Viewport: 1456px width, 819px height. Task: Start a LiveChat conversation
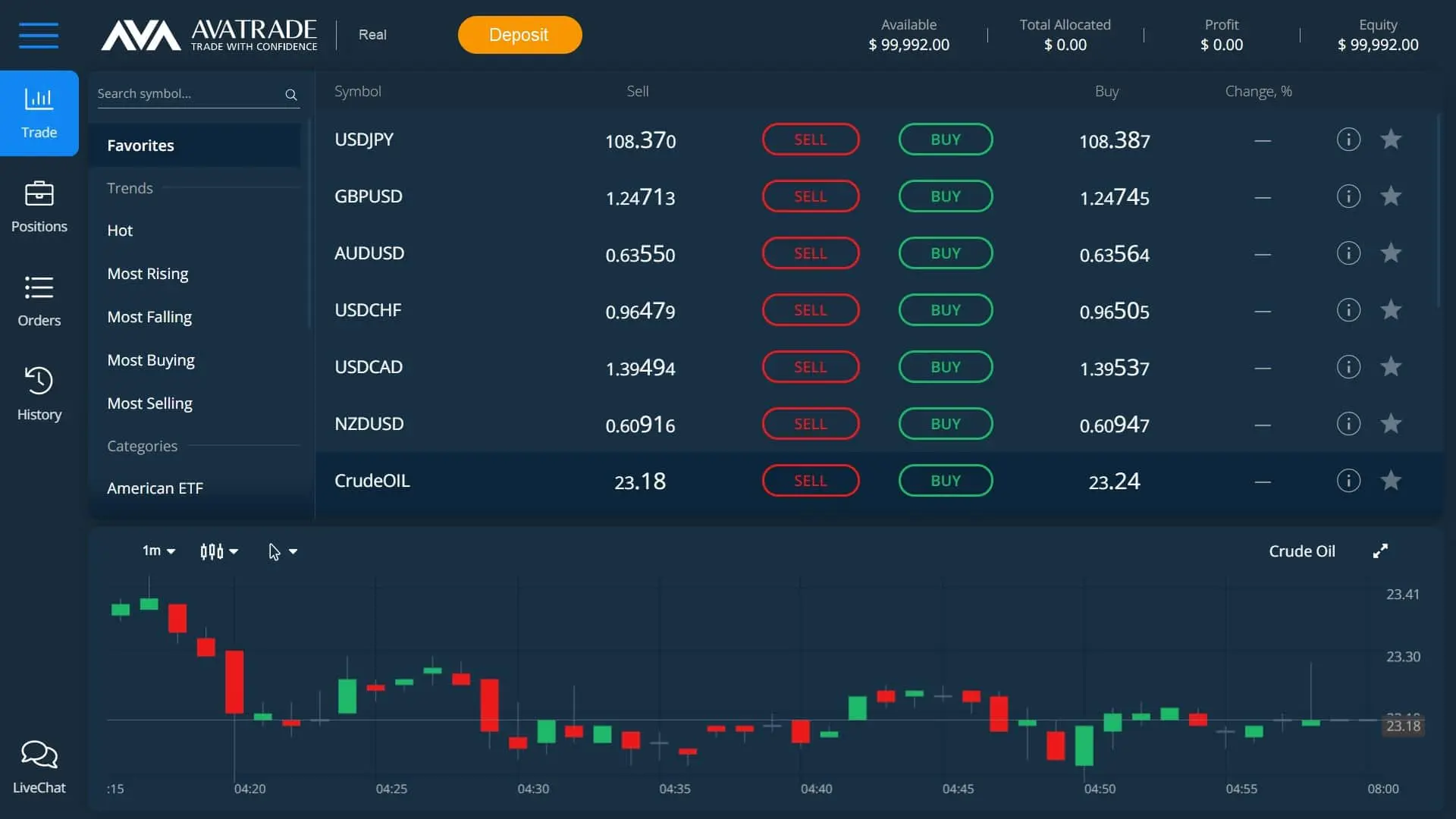pos(39,764)
